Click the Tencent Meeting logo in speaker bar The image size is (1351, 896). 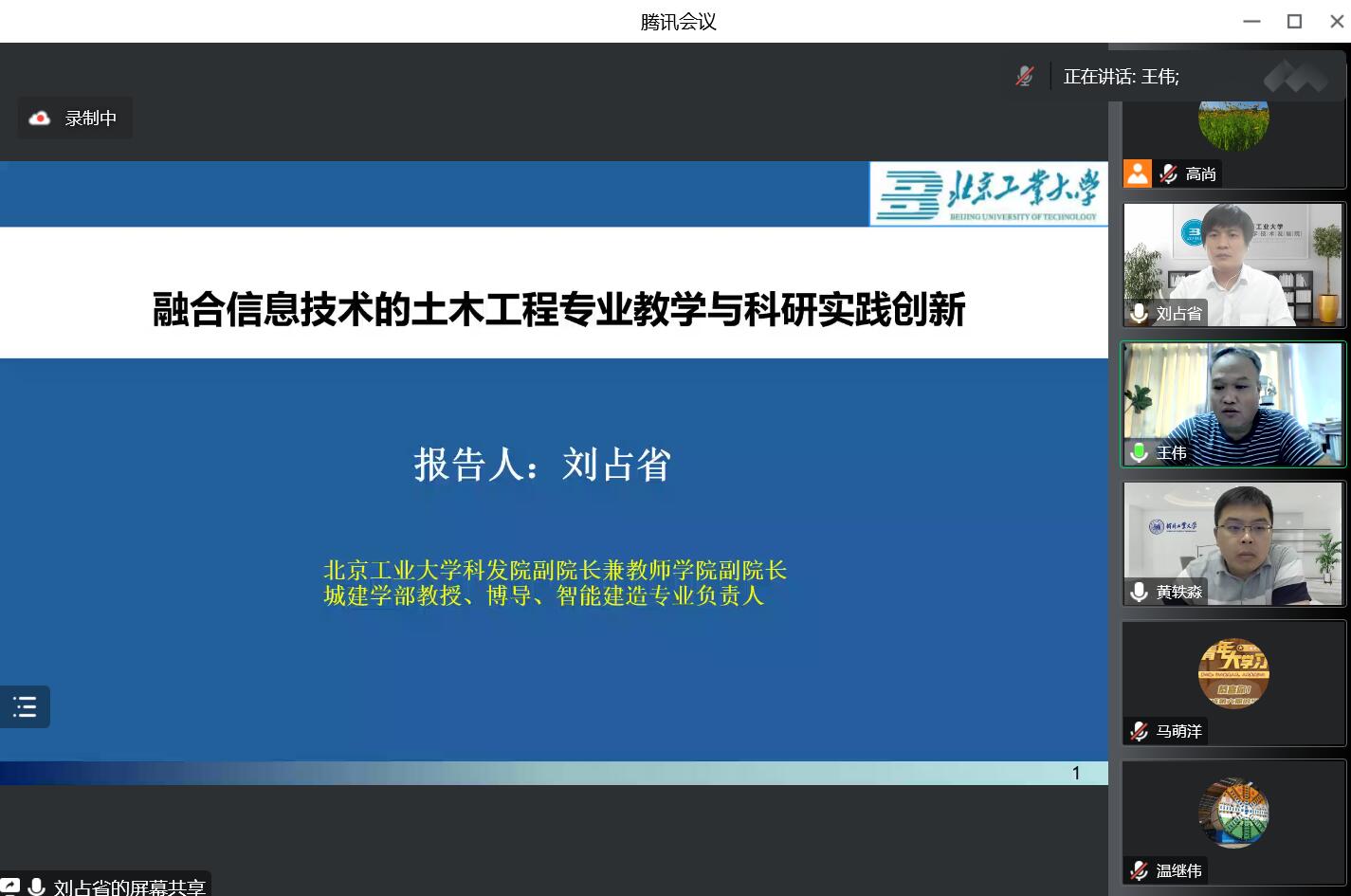tap(1296, 77)
